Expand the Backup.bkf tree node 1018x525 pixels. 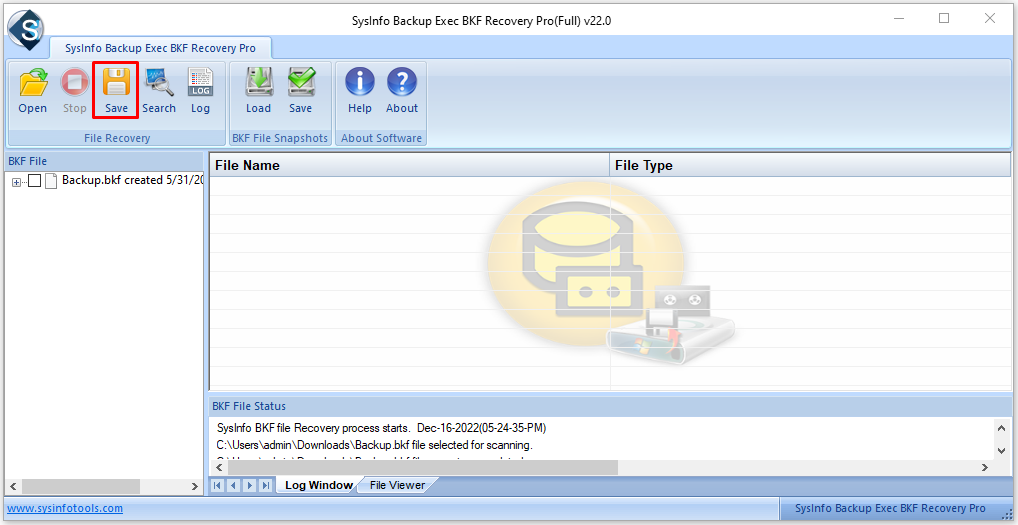(16, 182)
